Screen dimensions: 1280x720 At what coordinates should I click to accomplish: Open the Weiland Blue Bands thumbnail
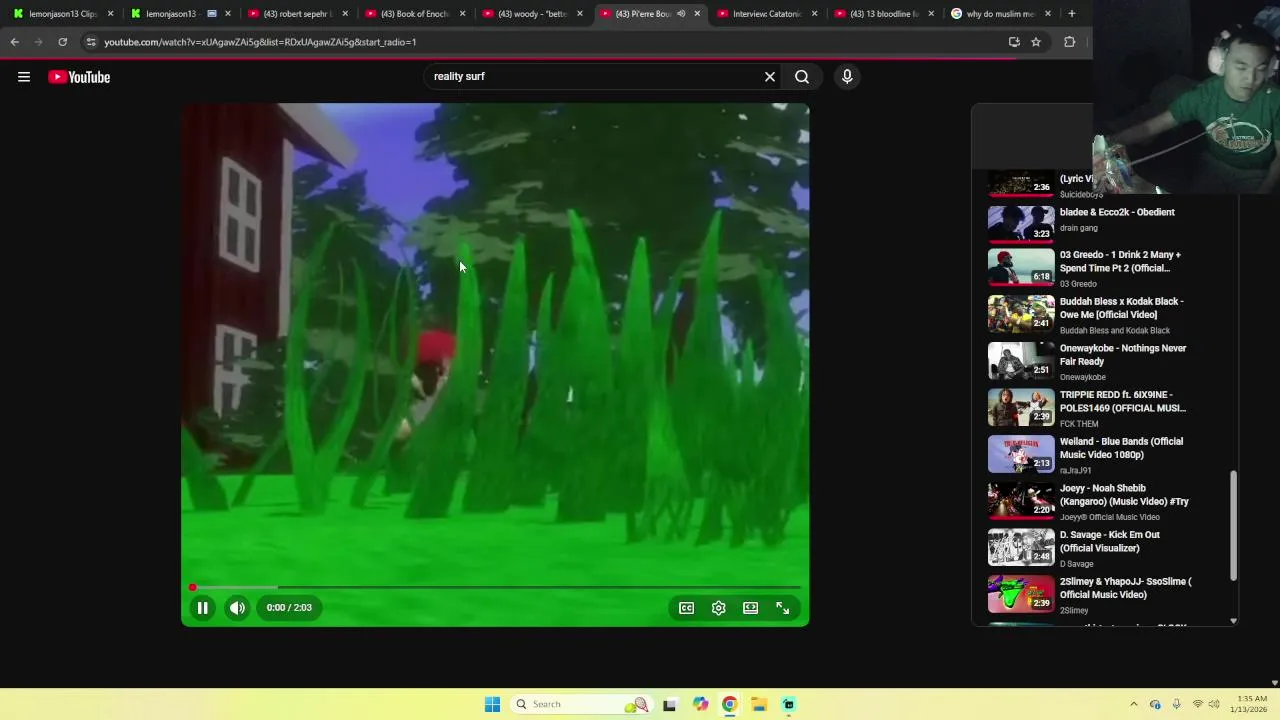(1021, 454)
